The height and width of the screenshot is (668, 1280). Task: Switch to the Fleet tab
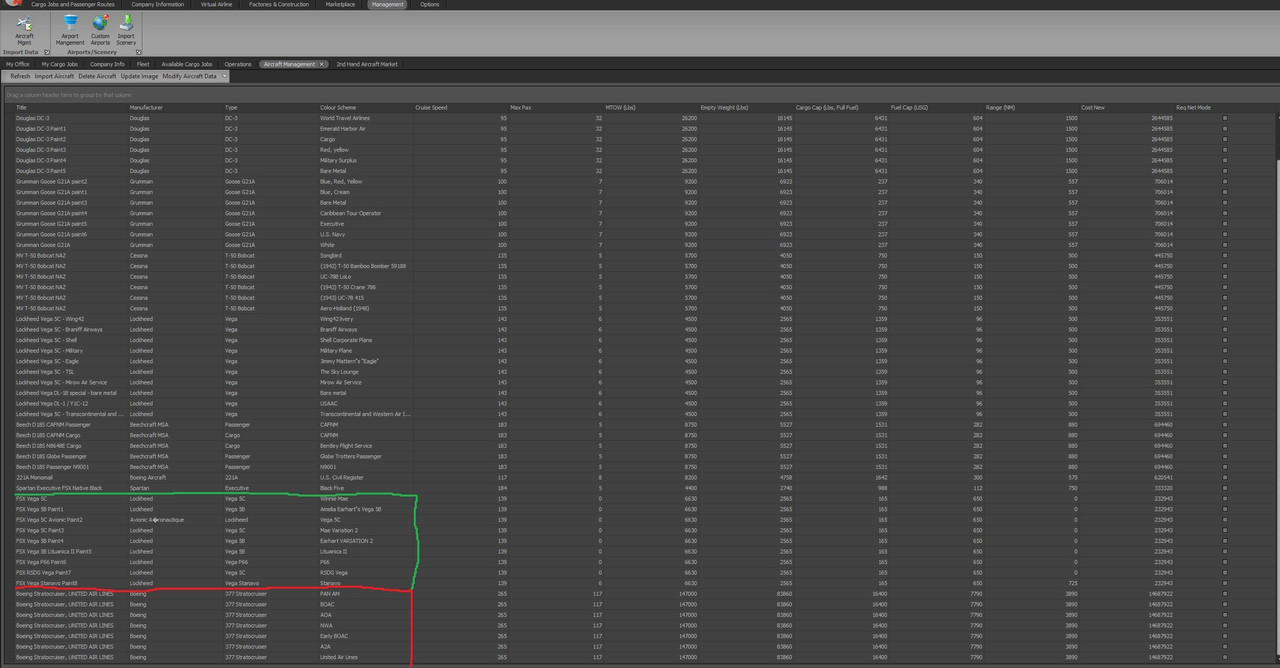143,64
